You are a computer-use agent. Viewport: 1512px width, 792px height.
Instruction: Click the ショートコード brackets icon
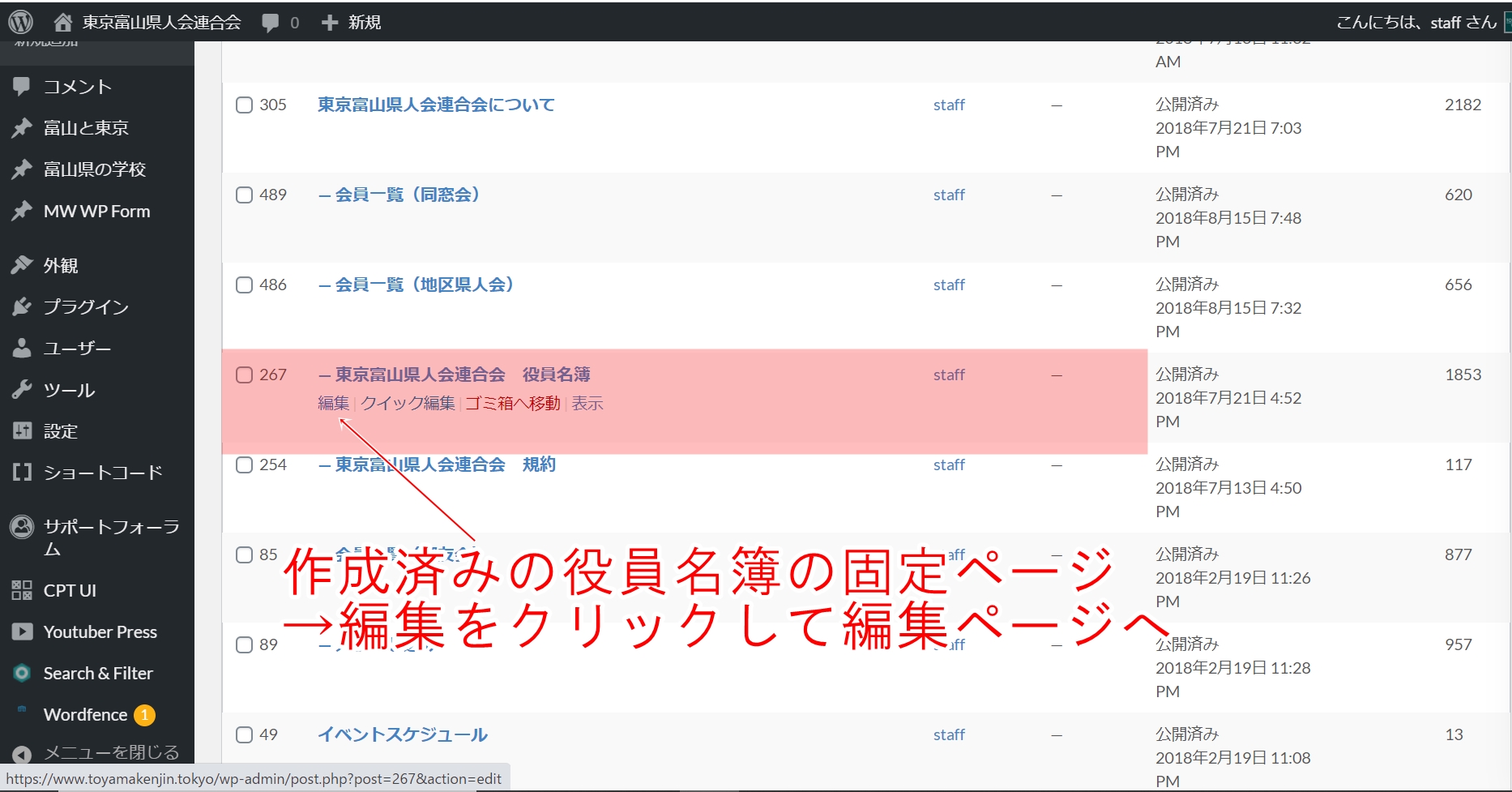coord(22,472)
